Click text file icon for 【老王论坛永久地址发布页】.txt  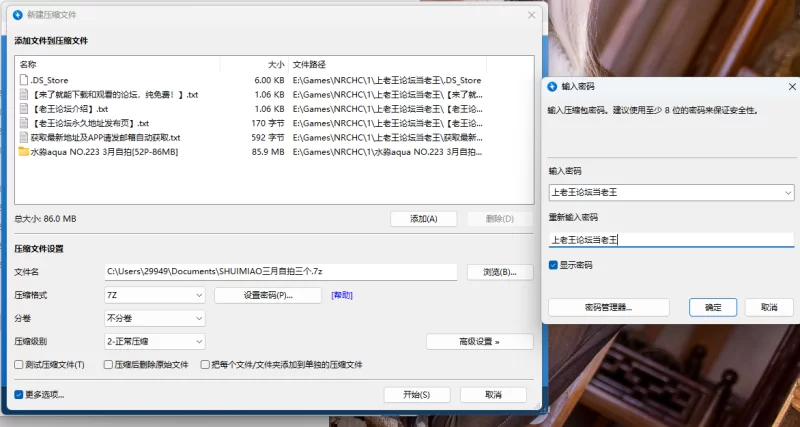23,123
